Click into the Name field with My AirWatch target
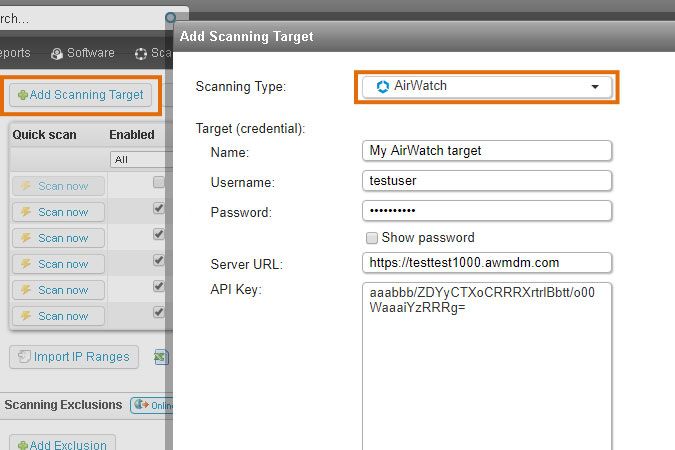Viewport: 675px width, 450px height. [486, 150]
